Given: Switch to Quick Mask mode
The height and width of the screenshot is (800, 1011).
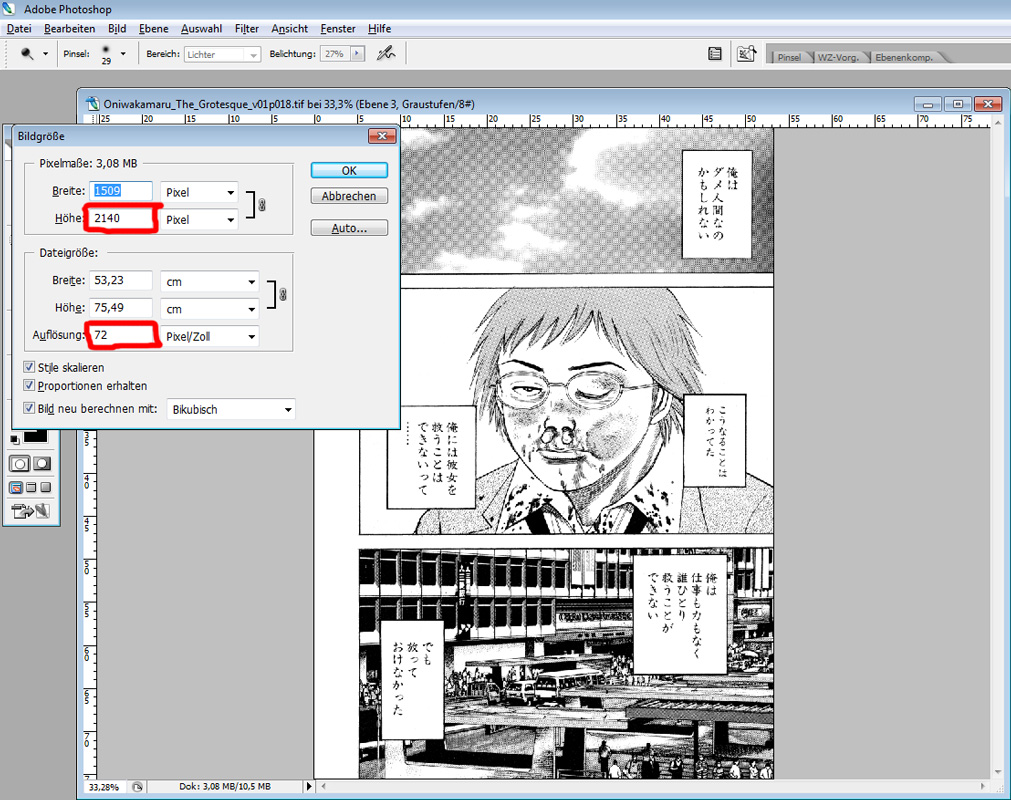Looking at the screenshot, I should point(42,463).
